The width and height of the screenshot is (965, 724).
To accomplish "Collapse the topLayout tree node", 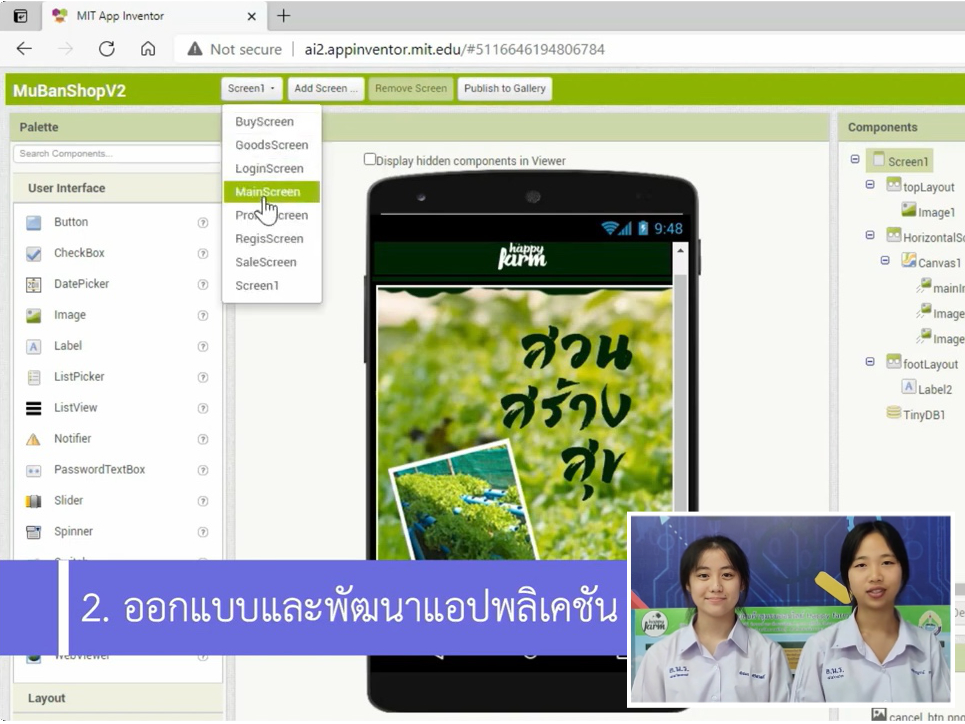I will point(870,185).
